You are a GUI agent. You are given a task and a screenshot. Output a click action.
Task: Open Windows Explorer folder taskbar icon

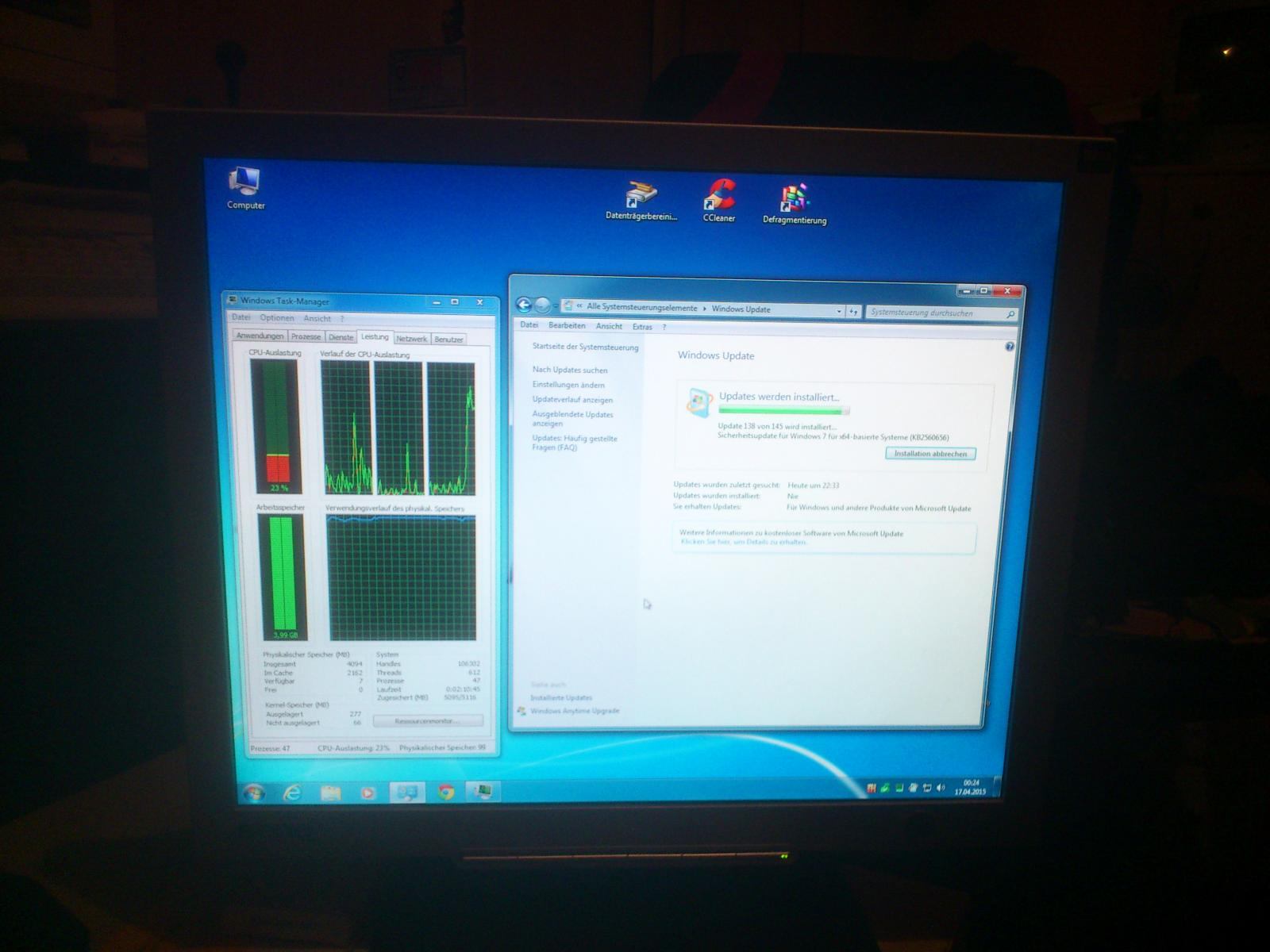[x=330, y=792]
